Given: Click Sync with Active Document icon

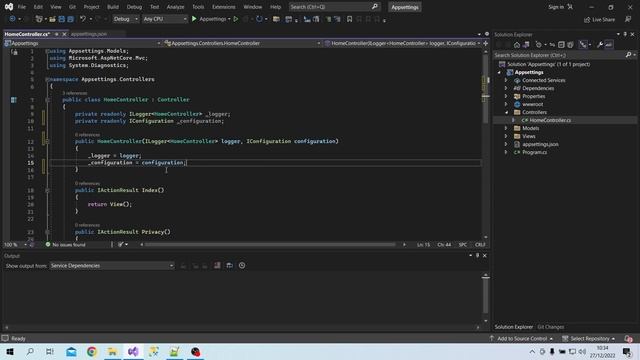Looking at the screenshot, I should pyautogui.click(x=552, y=44).
